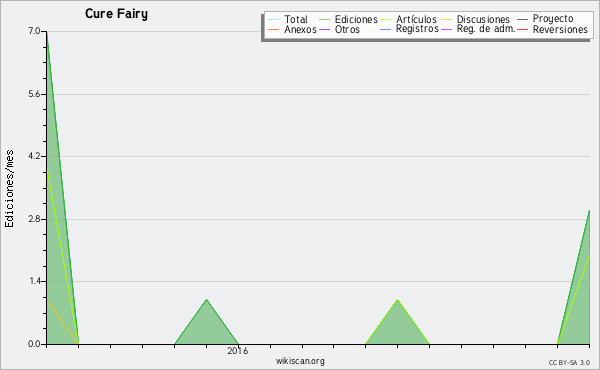
Task: Click the Reversiones legend entry
Action: pos(553,29)
